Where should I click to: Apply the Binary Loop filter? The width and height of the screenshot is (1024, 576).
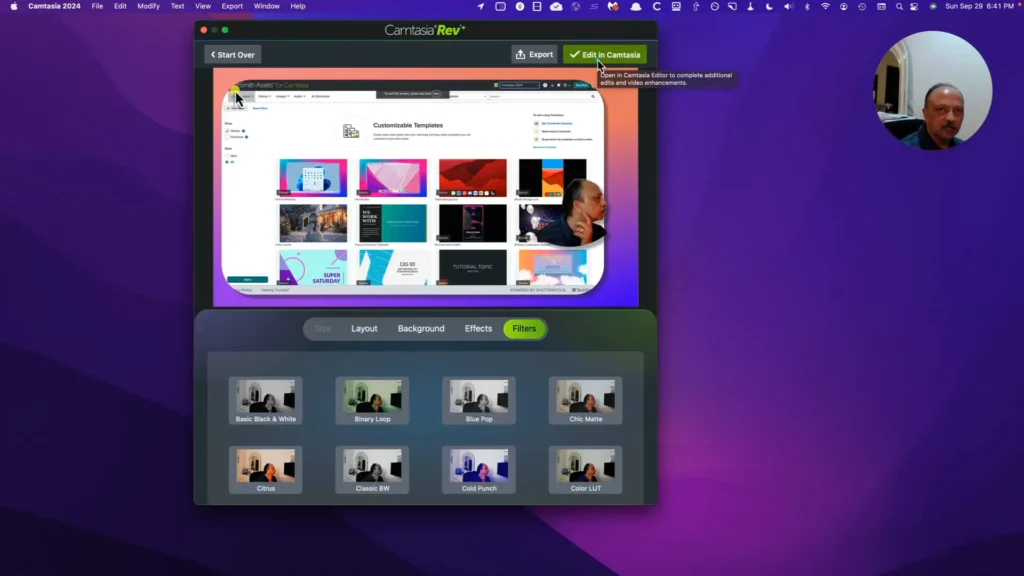(372, 400)
